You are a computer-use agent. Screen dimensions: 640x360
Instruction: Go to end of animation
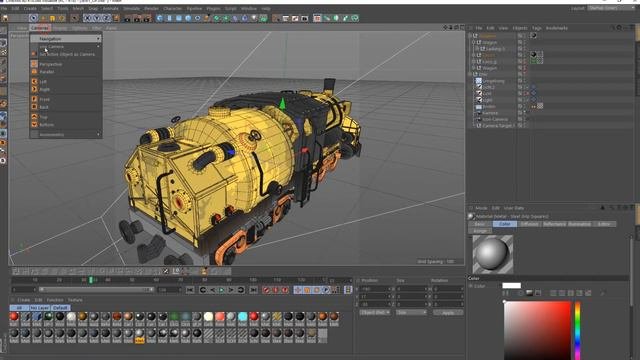pyautogui.click(x=253, y=290)
